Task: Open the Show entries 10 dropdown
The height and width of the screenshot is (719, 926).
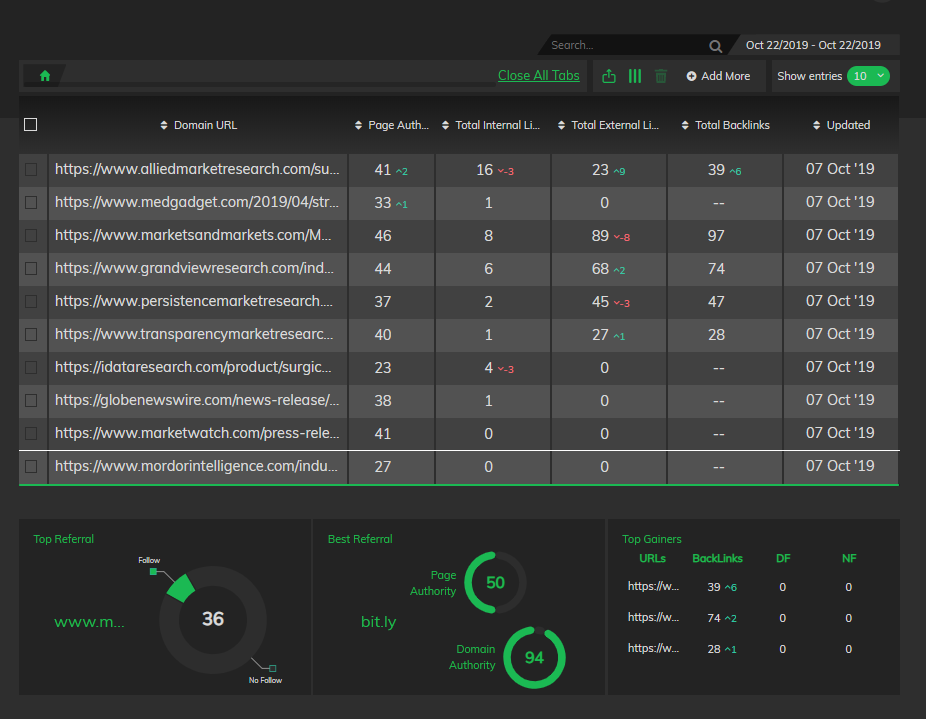Action: point(868,76)
